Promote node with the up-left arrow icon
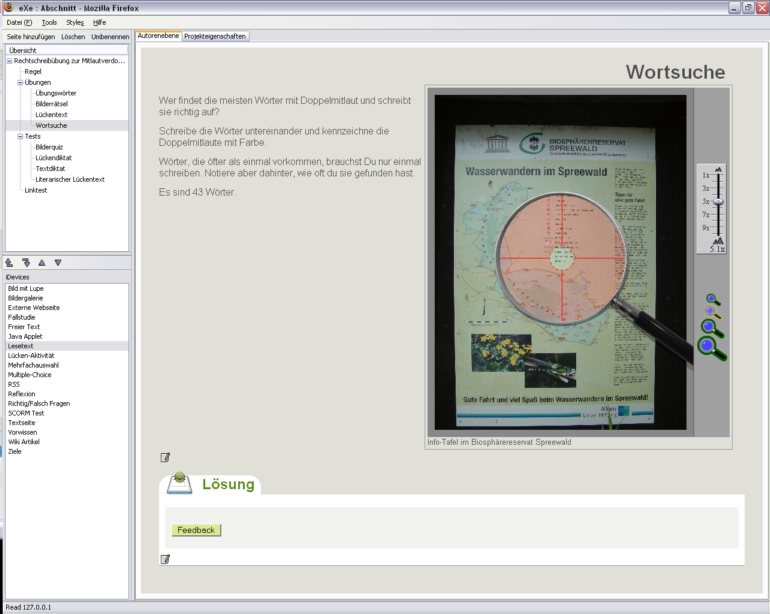The image size is (770, 614). [x=9, y=263]
